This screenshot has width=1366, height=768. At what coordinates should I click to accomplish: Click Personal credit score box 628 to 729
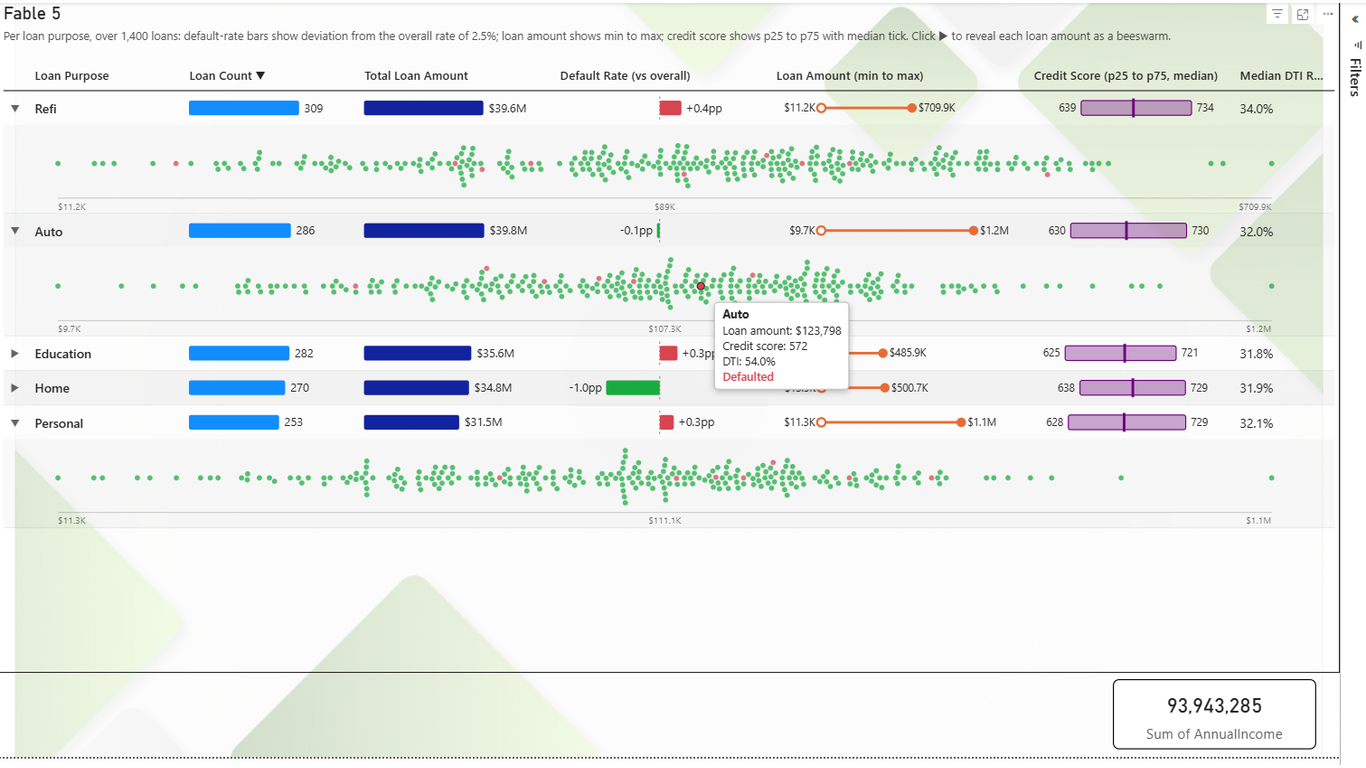click(x=1127, y=422)
